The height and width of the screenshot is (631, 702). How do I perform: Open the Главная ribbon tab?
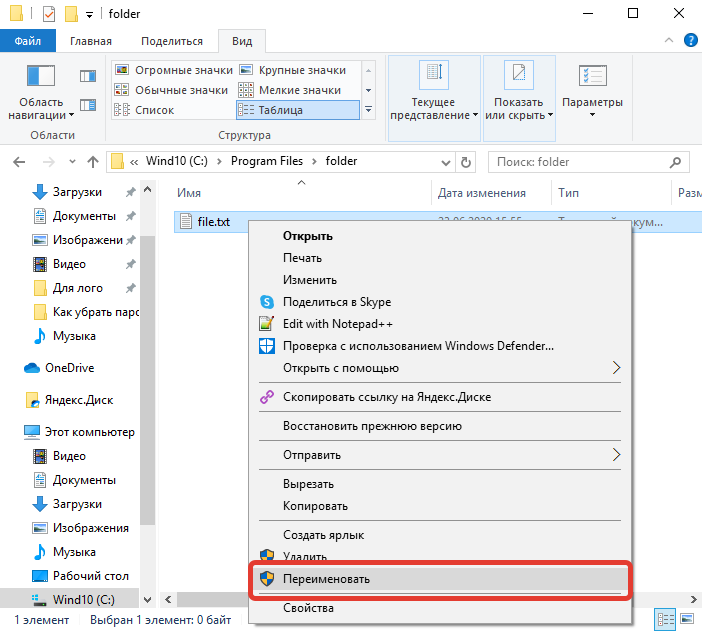coord(91,41)
